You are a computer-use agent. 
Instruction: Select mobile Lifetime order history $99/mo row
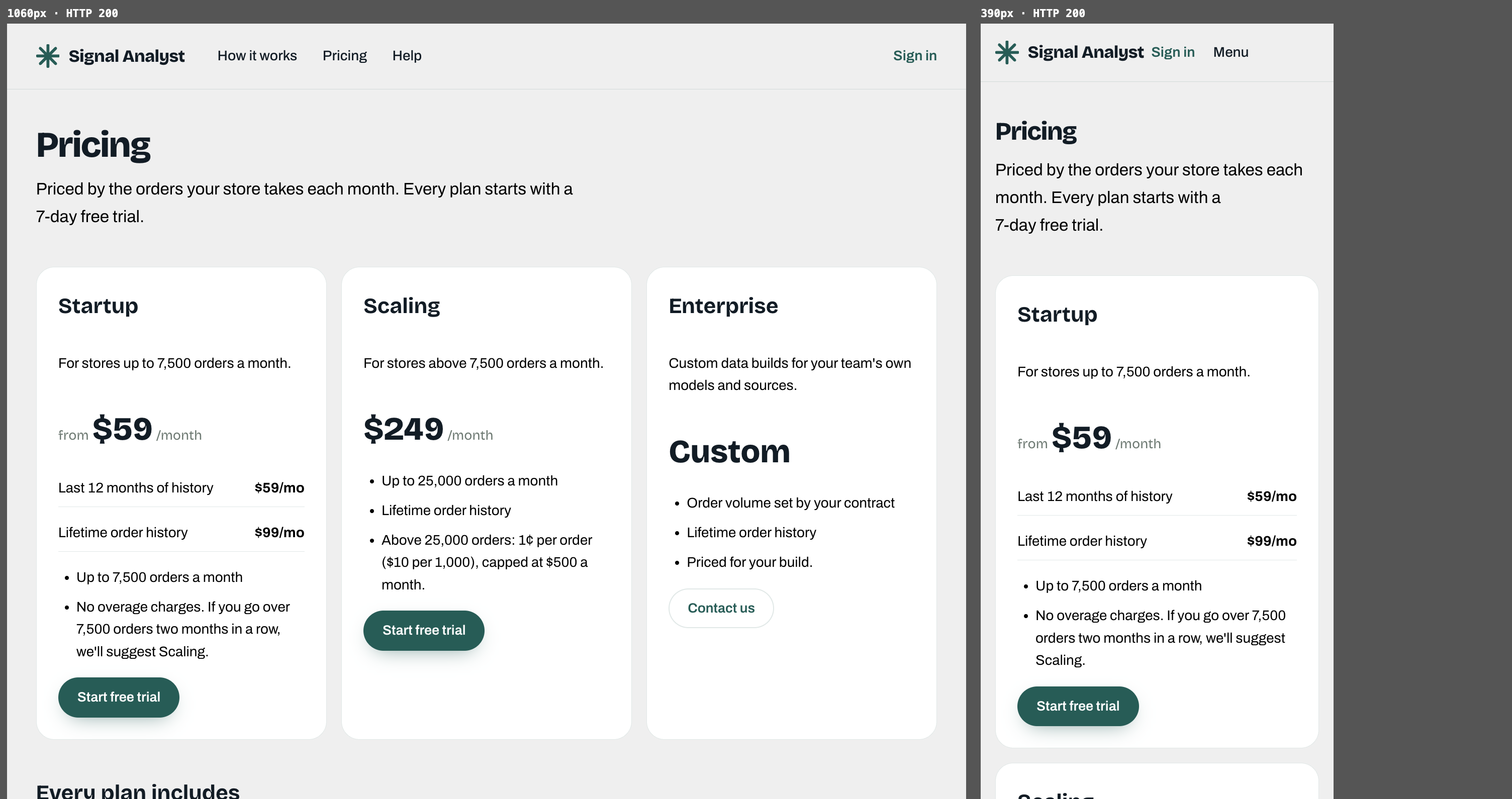point(1156,541)
